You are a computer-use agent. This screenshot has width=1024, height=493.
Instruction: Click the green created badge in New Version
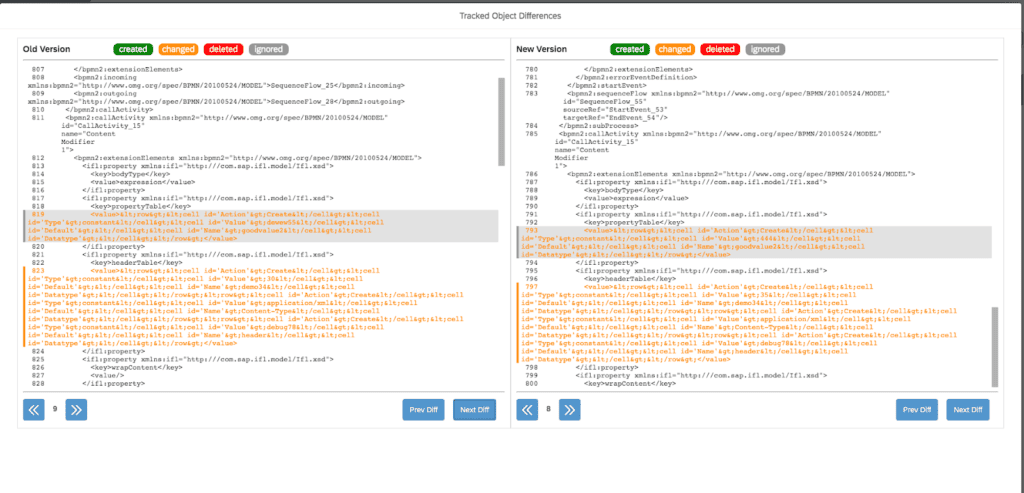click(x=630, y=49)
